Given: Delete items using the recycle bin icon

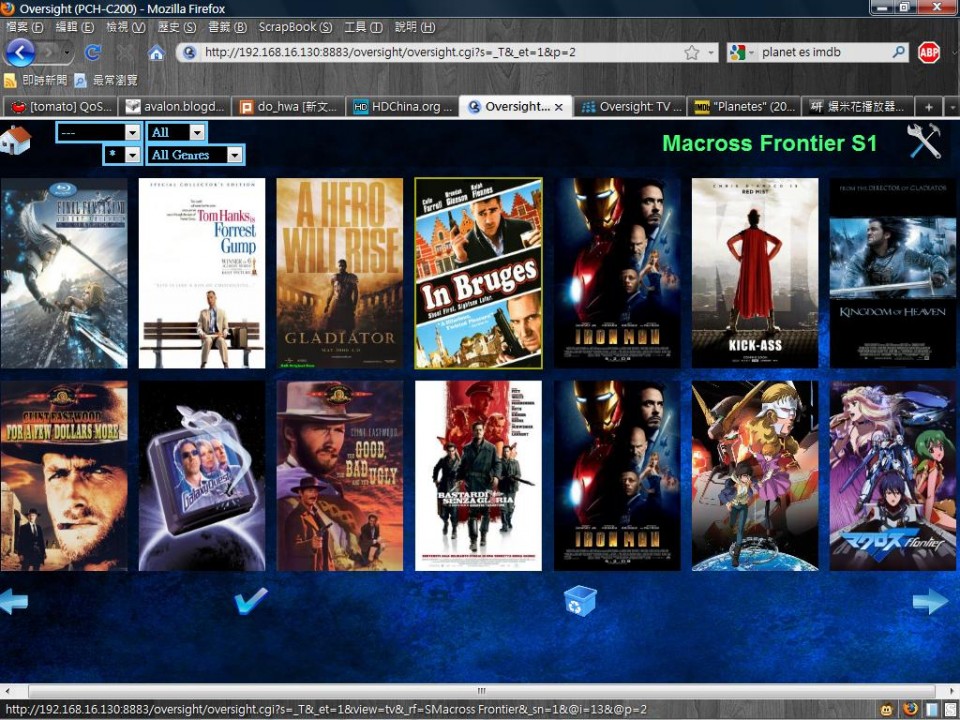Looking at the screenshot, I should 579,601.
